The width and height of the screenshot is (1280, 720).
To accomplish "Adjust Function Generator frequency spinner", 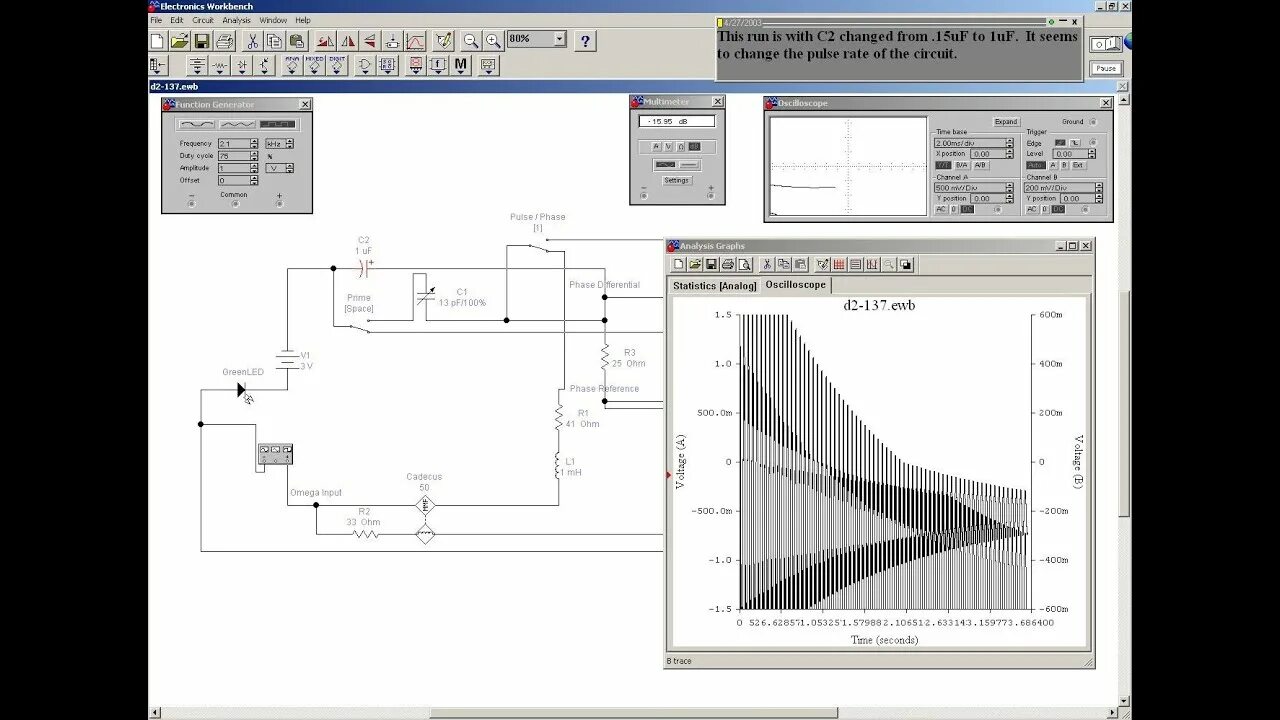I will (x=254, y=144).
